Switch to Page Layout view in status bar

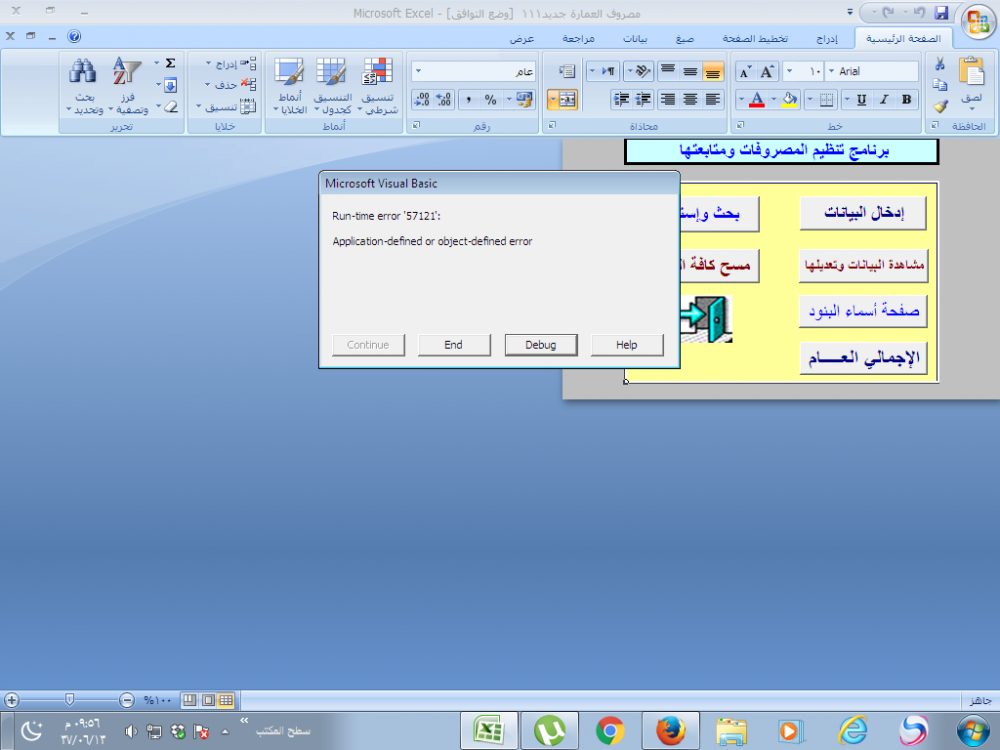pos(208,700)
